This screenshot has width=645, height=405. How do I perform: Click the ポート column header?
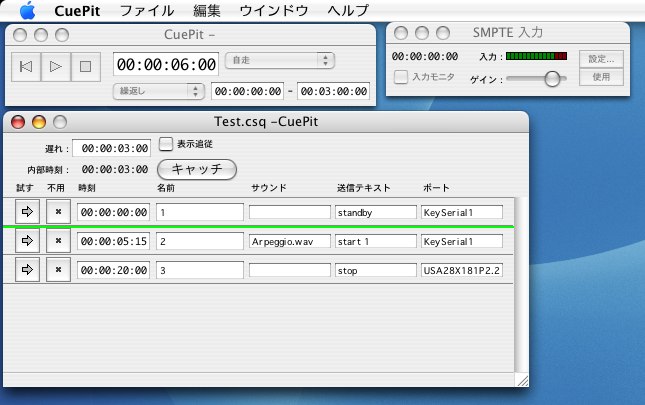click(436, 188)
